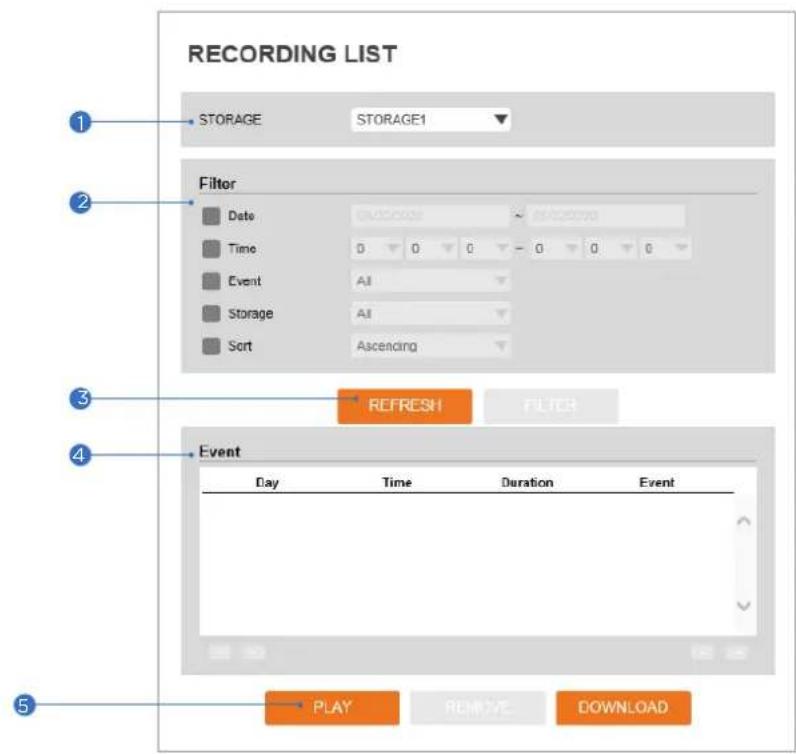796x754 pixels.
Task: Enable the Time filter checkbox
Action: [x=211, y=249]
